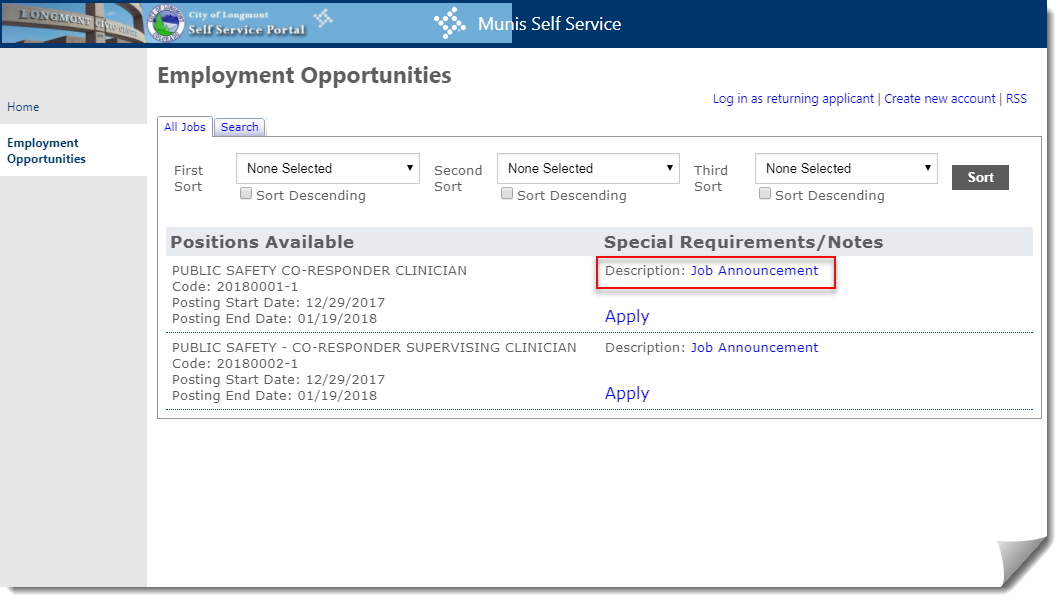Click the snowflake emblem beside Self Service Portal

(x=323, y=19)
